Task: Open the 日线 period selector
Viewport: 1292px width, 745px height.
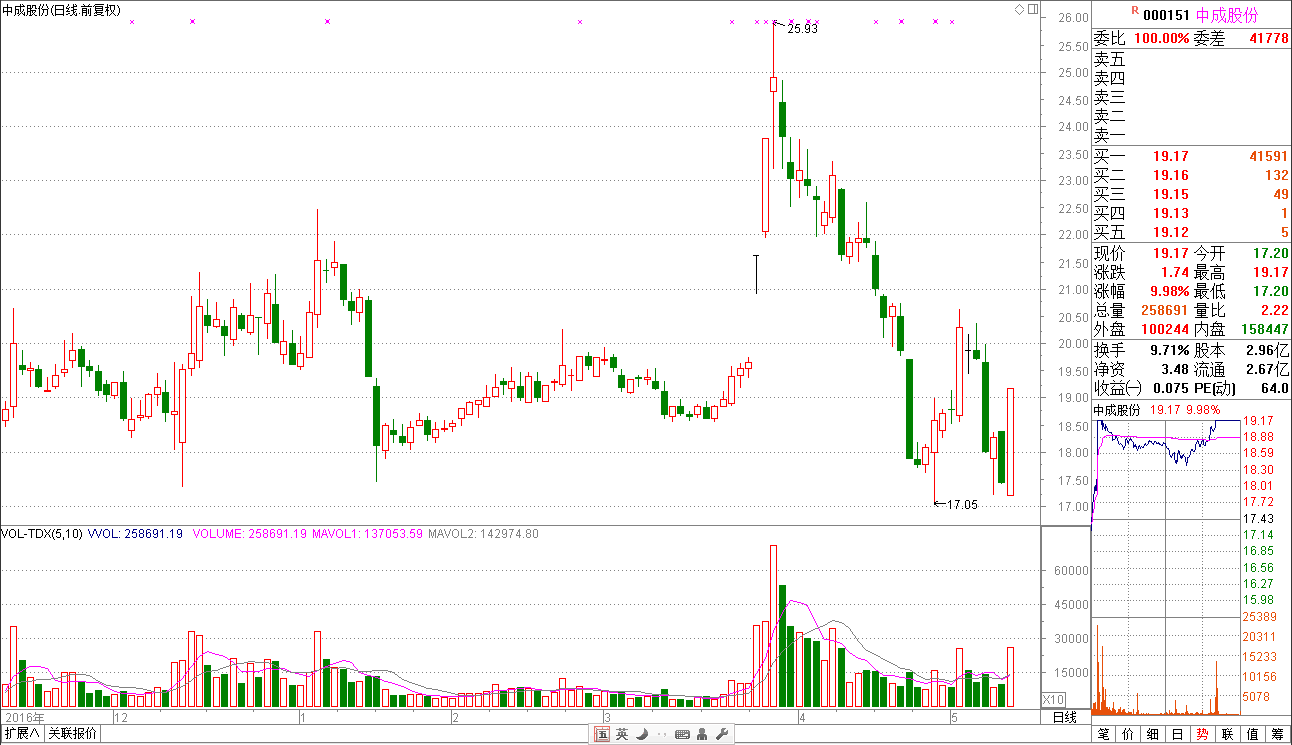Action: (x=1066, y=717)
